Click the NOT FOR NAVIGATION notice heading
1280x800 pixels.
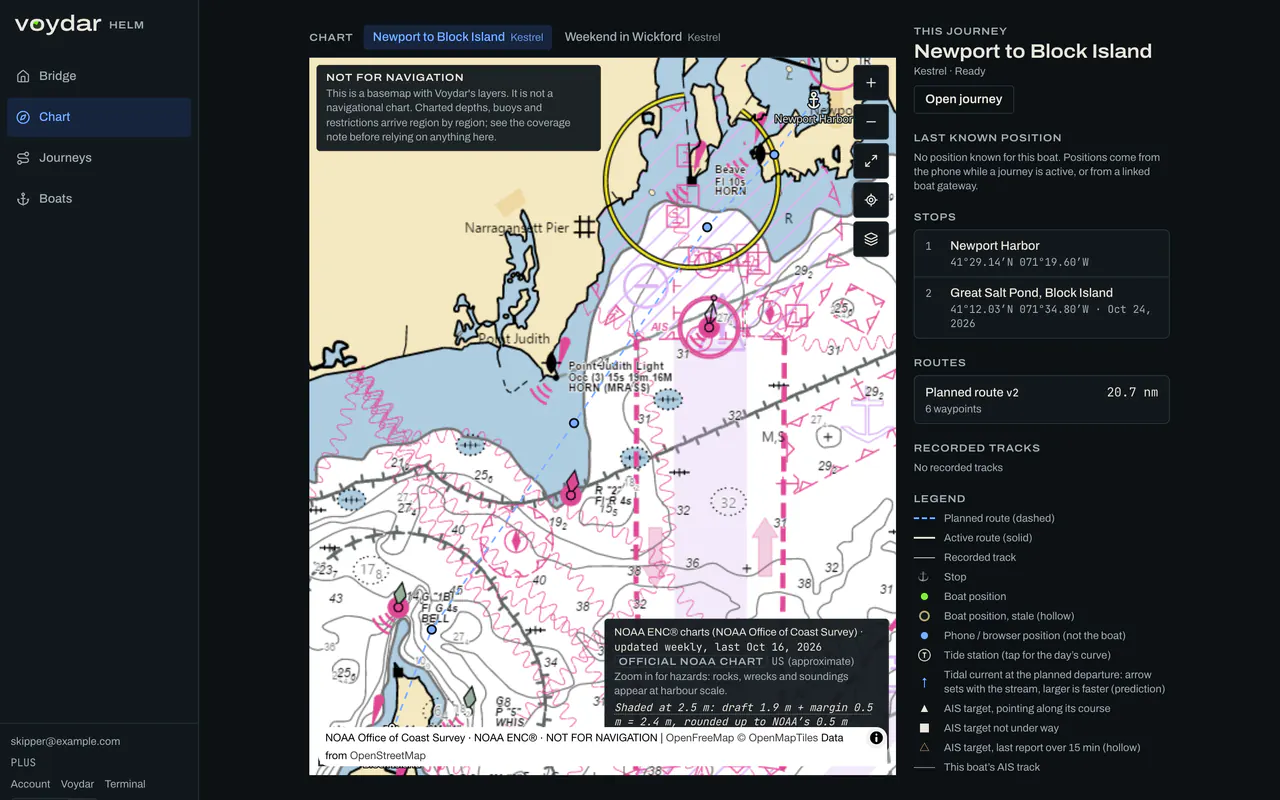click(395, 77)
